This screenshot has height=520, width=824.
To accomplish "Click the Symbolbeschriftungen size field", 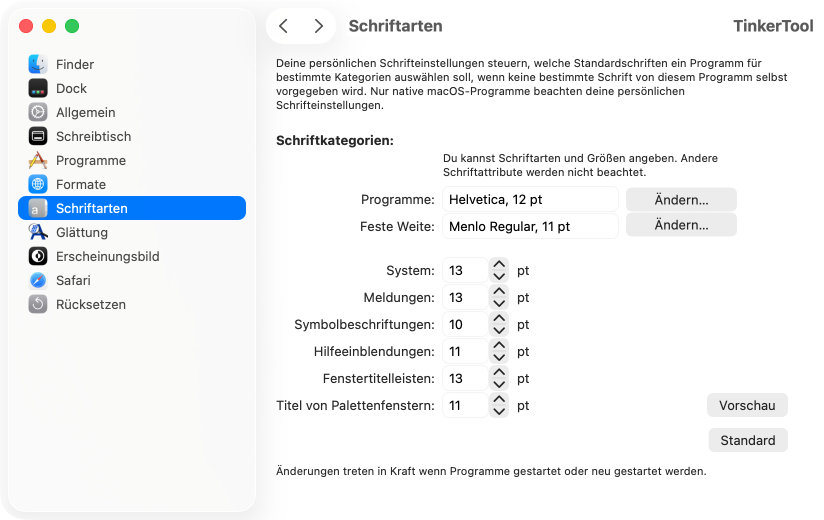I will click(464, 324).
